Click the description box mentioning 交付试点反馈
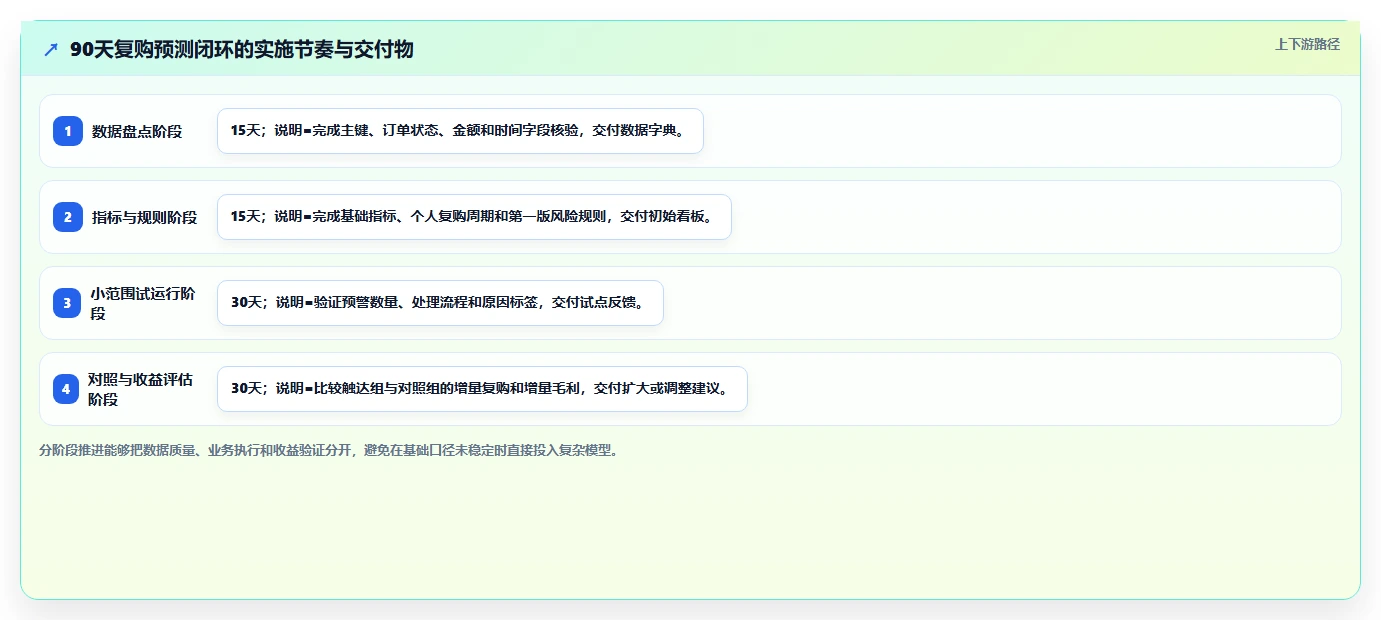 click(440, 303)
